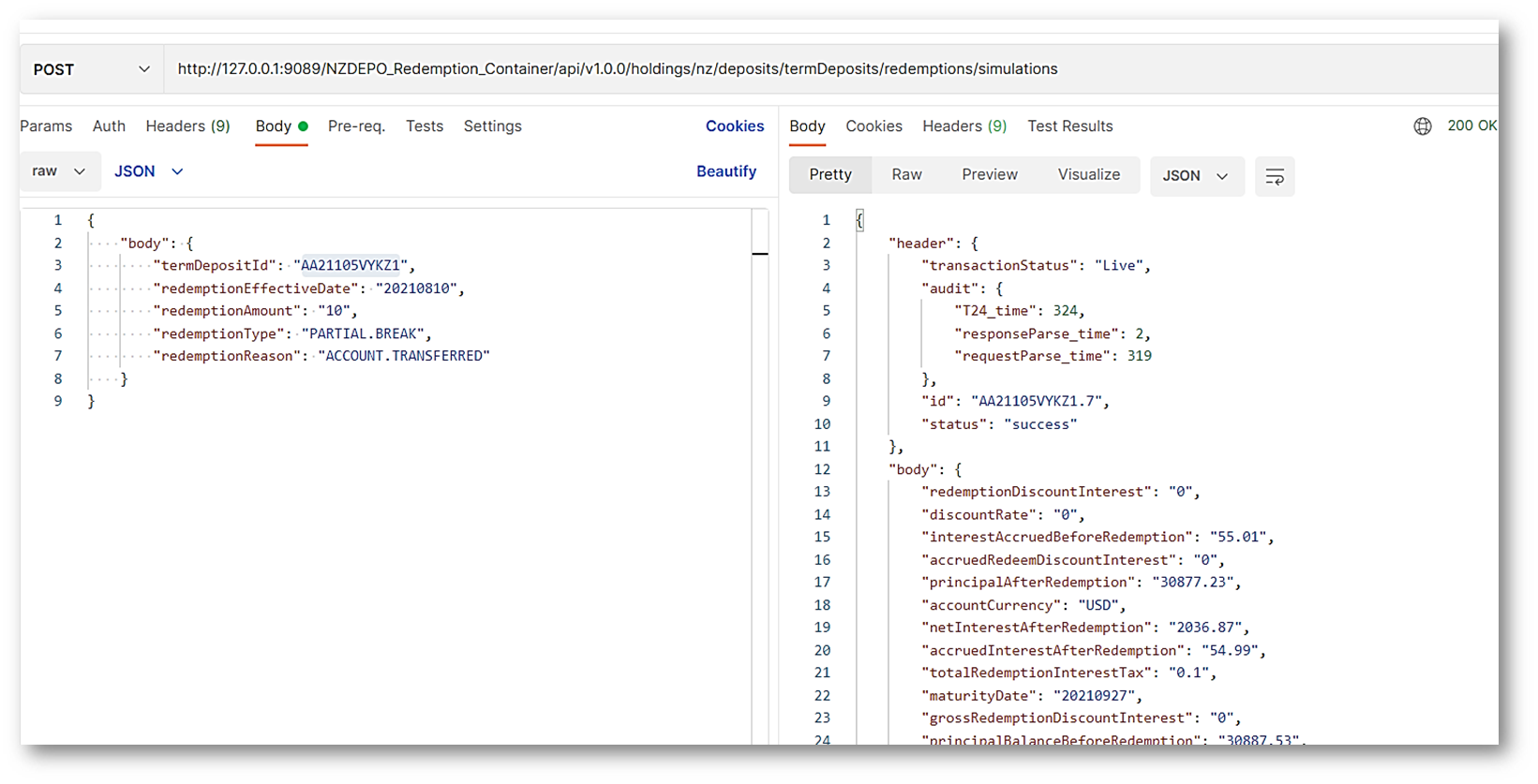The width and height of the screenshot is (1538, 784).
Task: Open the Pre-req. tab
Action: [356, 126]
